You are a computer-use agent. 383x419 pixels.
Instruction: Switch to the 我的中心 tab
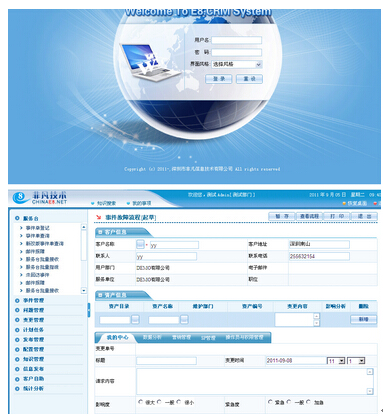(x=117, y=337)
